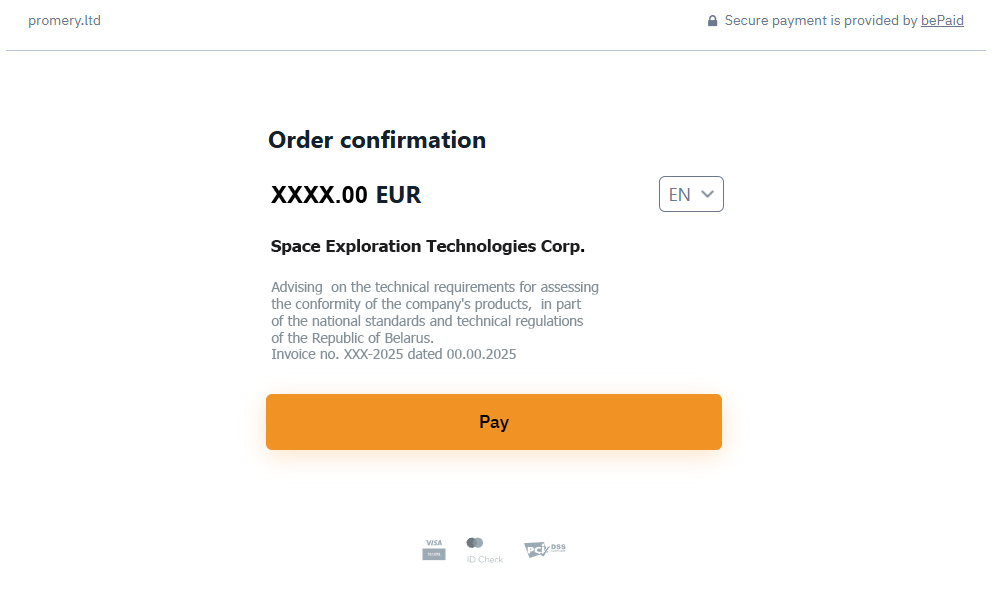Image resolution: width=996 pixels, height=601 pixels.
Task: Click Space Exploration Technologies Corp. title
Action: 428,246
